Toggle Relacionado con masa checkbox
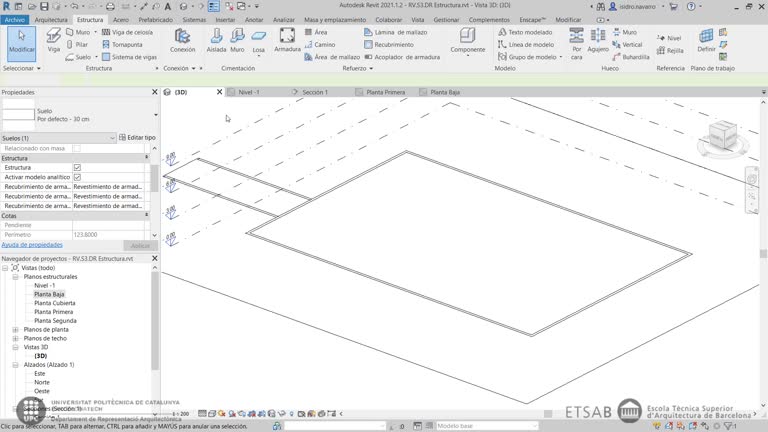The width and height of the screenshot is (768, 432). 77,148
